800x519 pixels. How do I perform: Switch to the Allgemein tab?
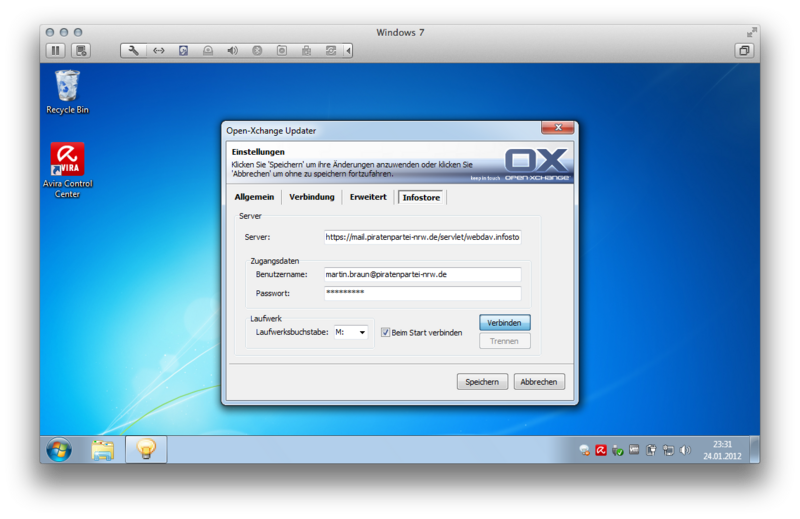[254, 197]
